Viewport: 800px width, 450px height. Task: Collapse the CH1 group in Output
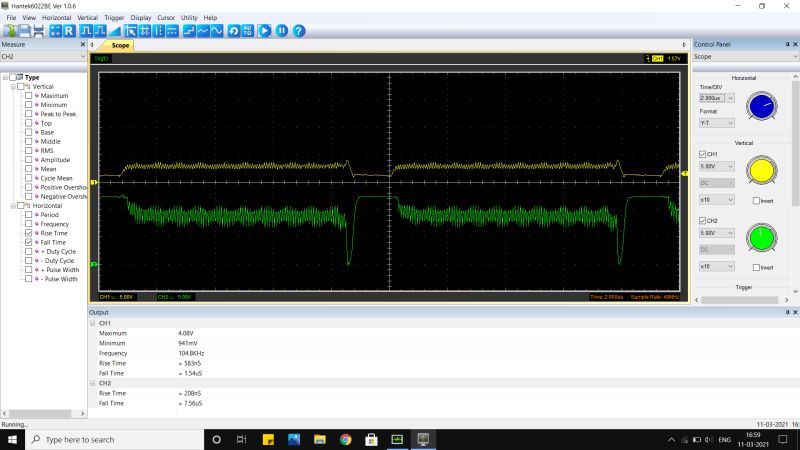92,323
